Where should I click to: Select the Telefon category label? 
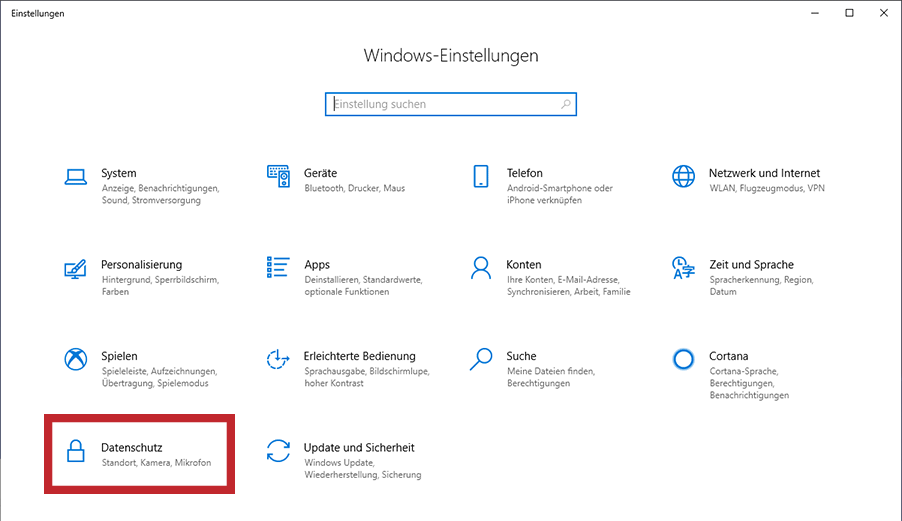(x=525, y=173)
